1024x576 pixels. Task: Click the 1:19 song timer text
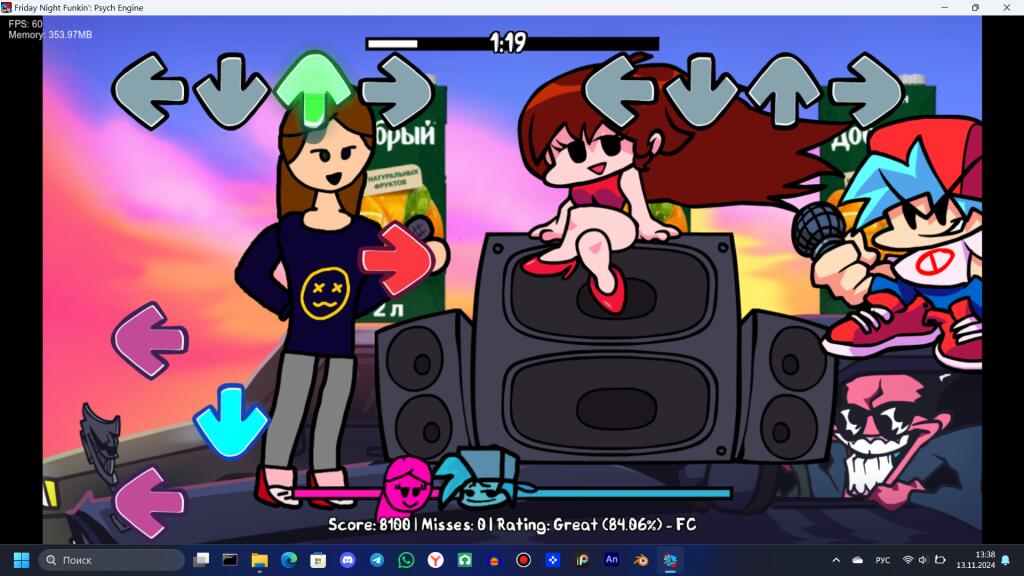tap(508, 42)
